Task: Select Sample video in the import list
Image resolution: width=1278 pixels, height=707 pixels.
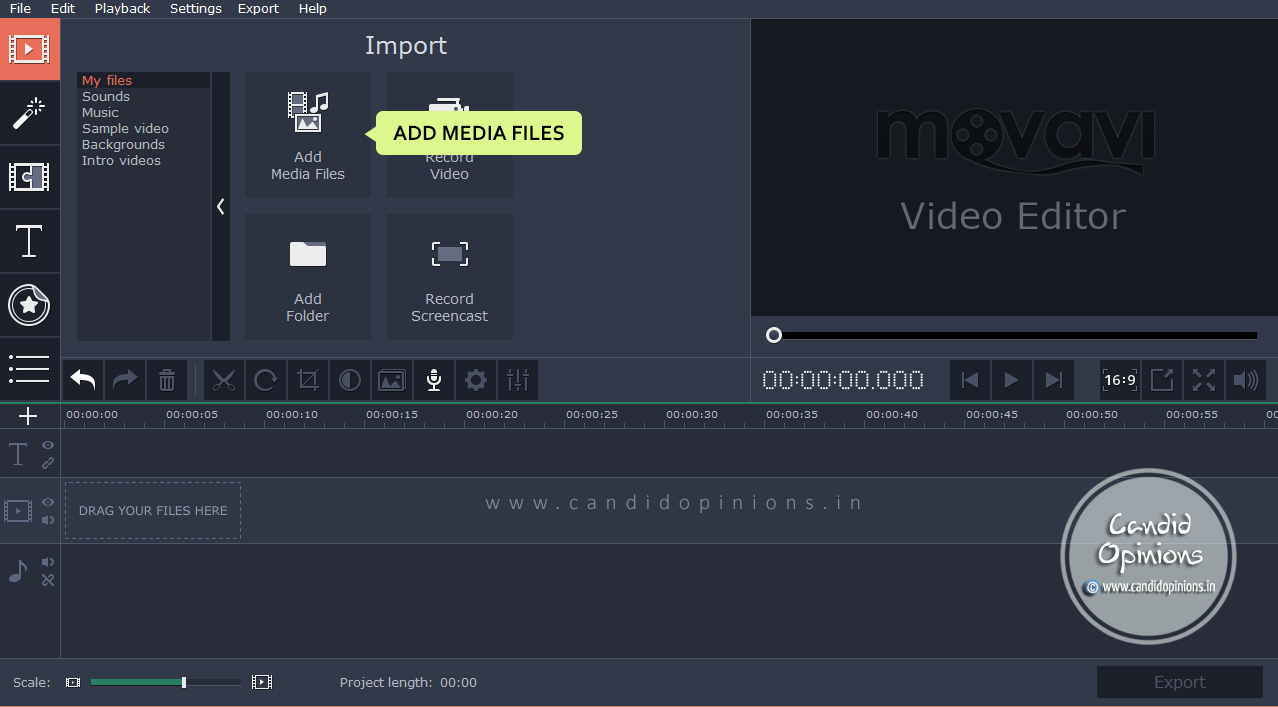Action: tap(125, 128)
